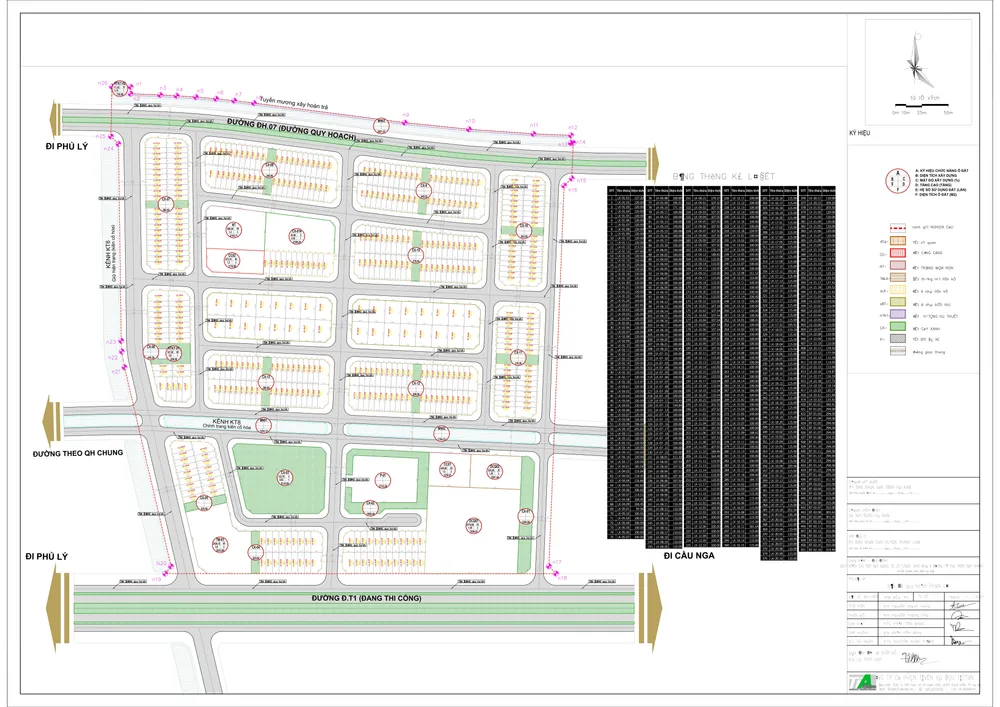This screenshot has width=1000, height=707.
Task: Click the TA company logo in title block
Action: coord(861,681)
